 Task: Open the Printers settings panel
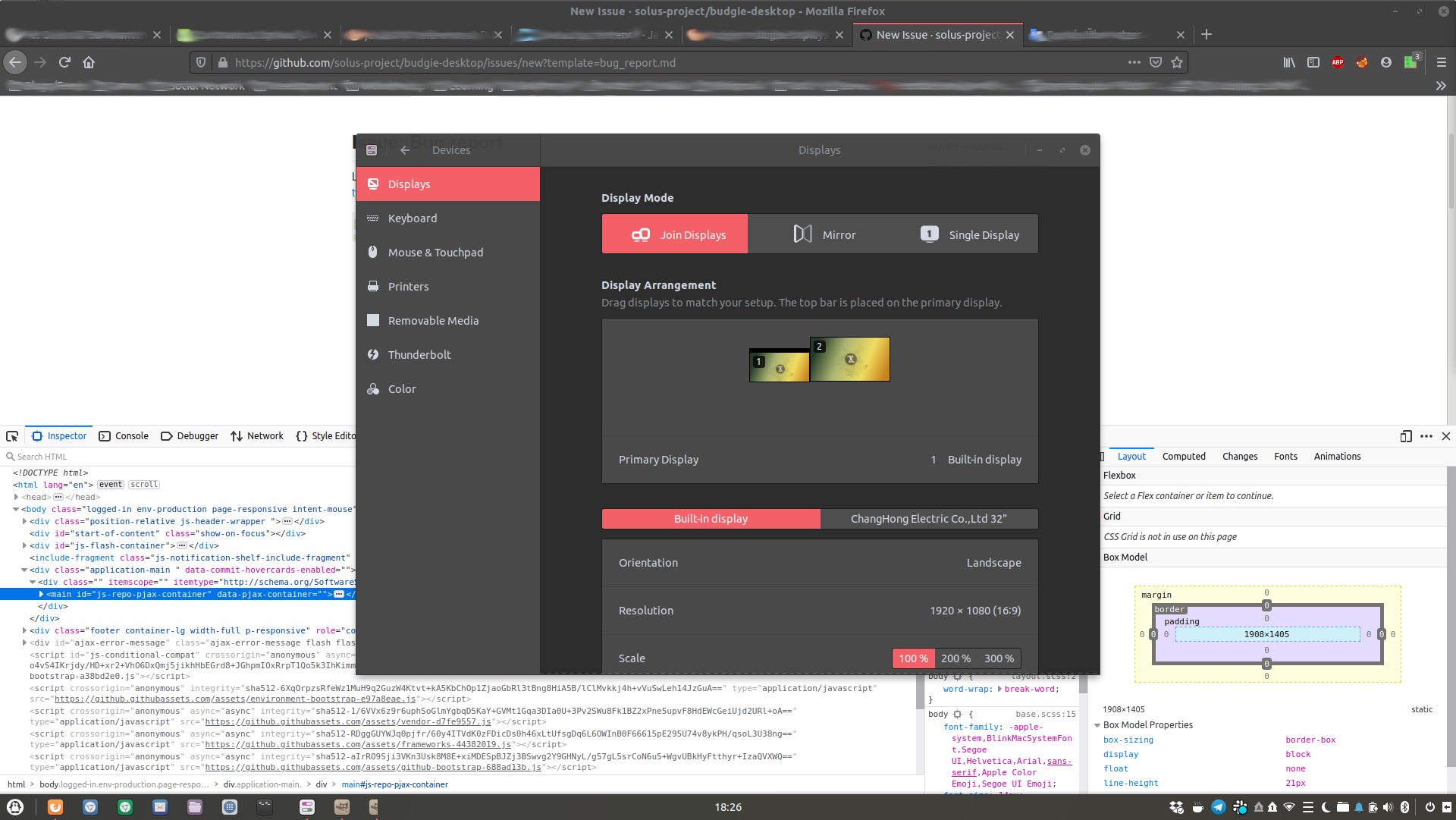pos(408,286)
